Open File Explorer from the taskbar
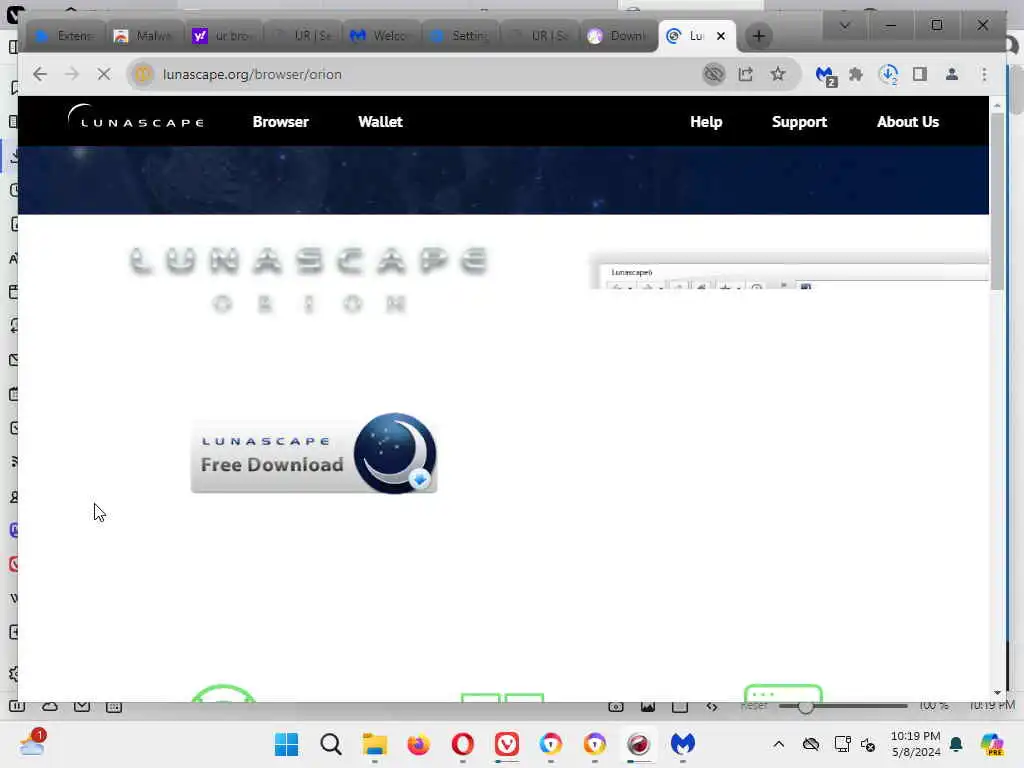The height and width of the screenshot is (768, 1024). click(x=375, y=744)
